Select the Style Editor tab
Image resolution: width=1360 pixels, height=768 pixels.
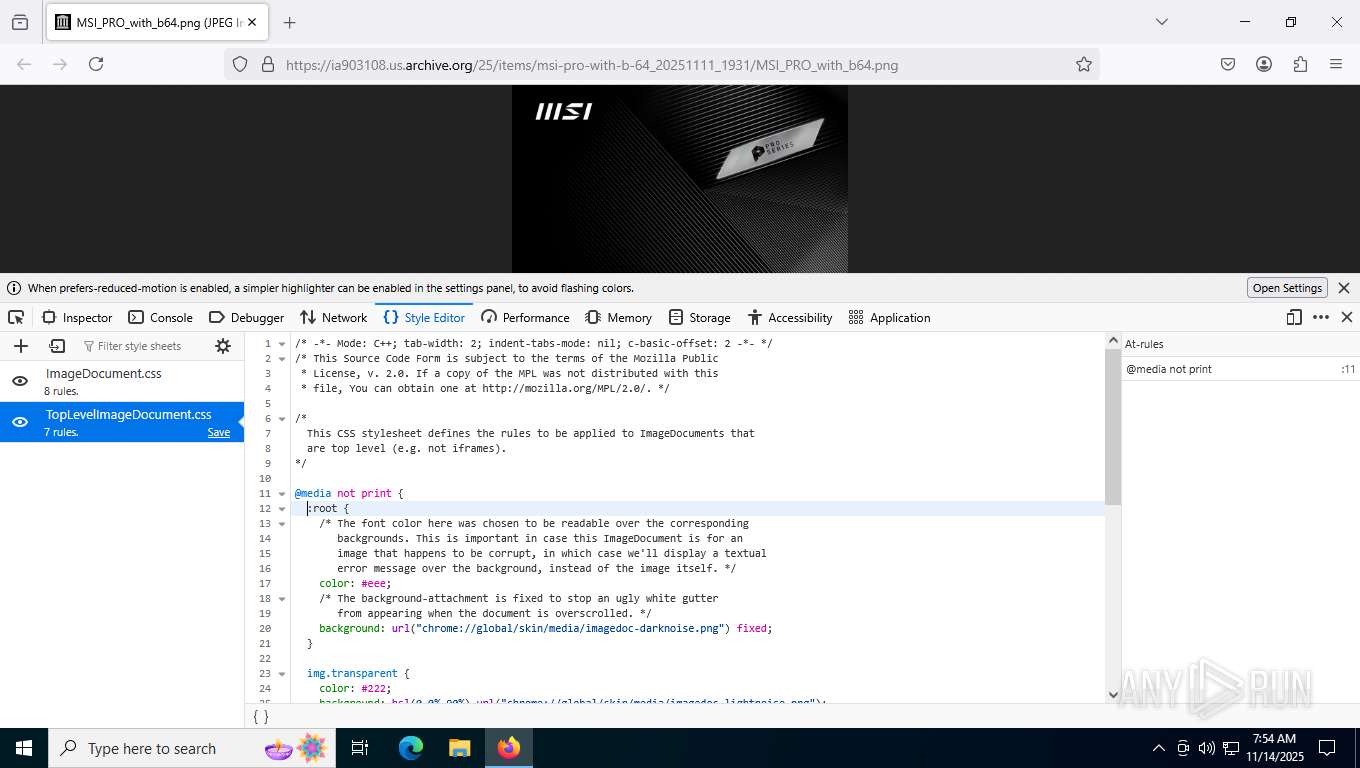(424, 317)
